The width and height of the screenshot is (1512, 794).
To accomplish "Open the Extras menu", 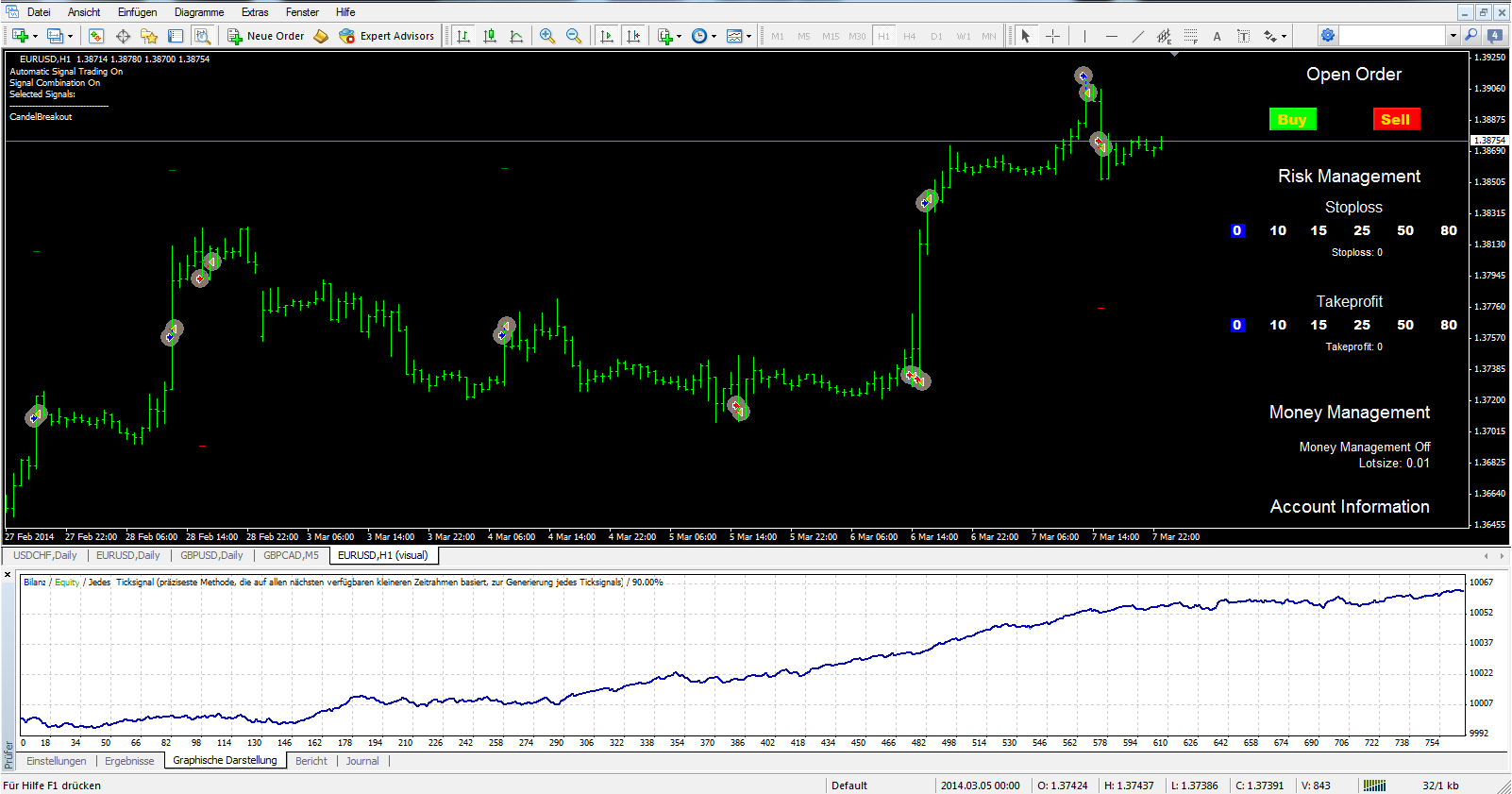I will point(255,12).
